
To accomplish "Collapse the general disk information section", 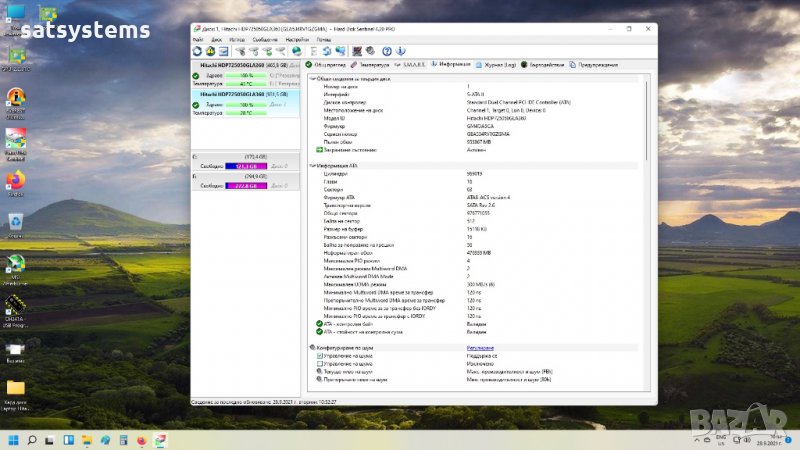I will click(x=311, y=78).
